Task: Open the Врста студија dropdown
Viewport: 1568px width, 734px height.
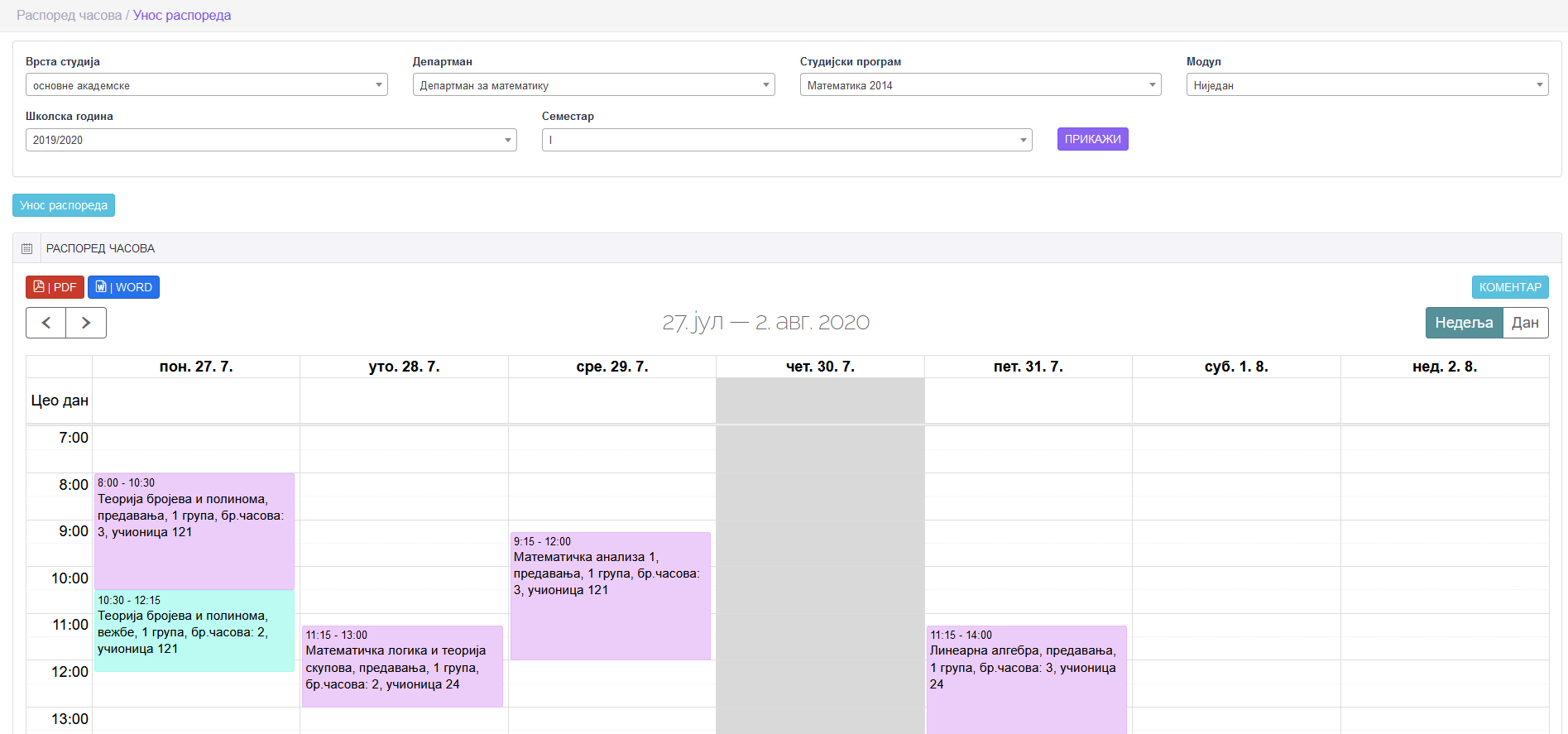Action: click(x=206, y=85)
